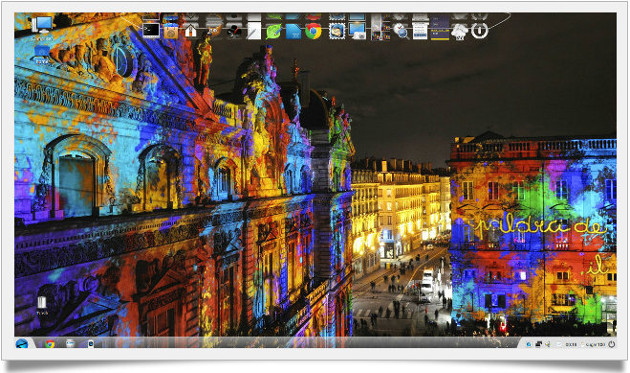Open the monitor display dock icon
The image size is (630, 373).
pos(357,31)
